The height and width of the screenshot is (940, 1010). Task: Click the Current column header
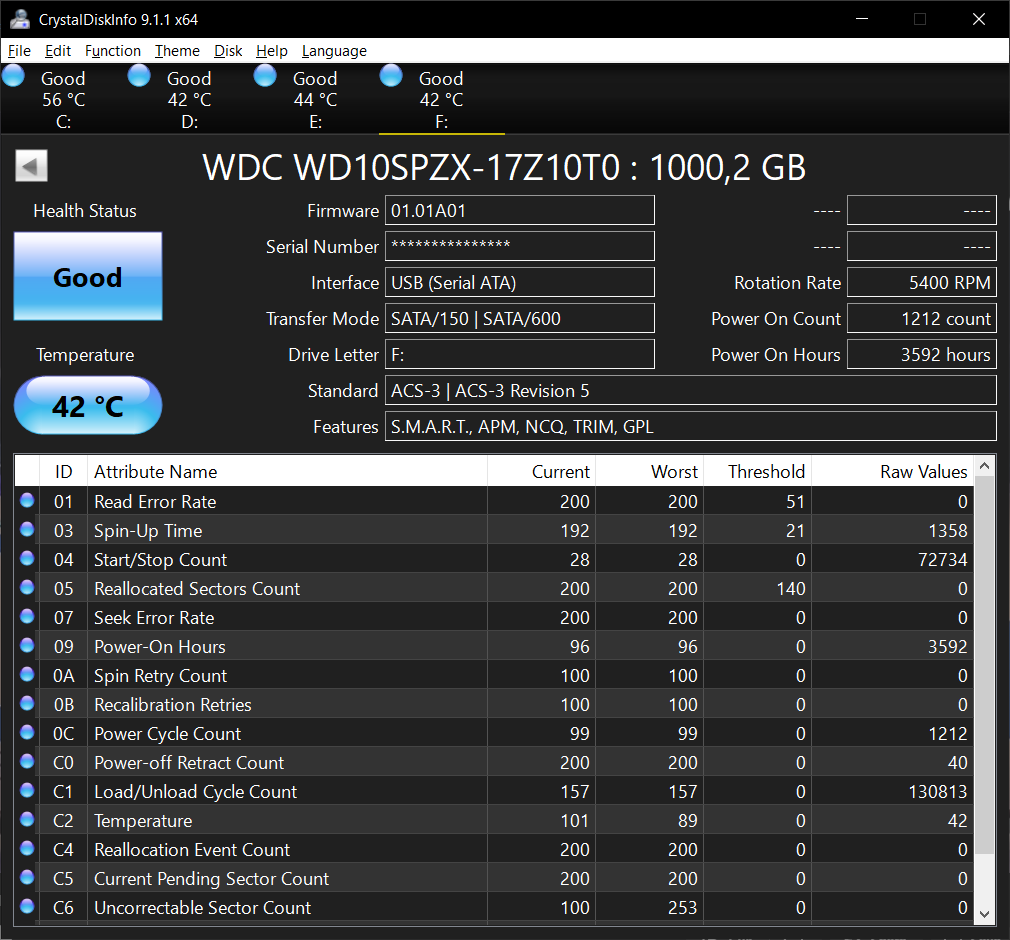point(542,472)
